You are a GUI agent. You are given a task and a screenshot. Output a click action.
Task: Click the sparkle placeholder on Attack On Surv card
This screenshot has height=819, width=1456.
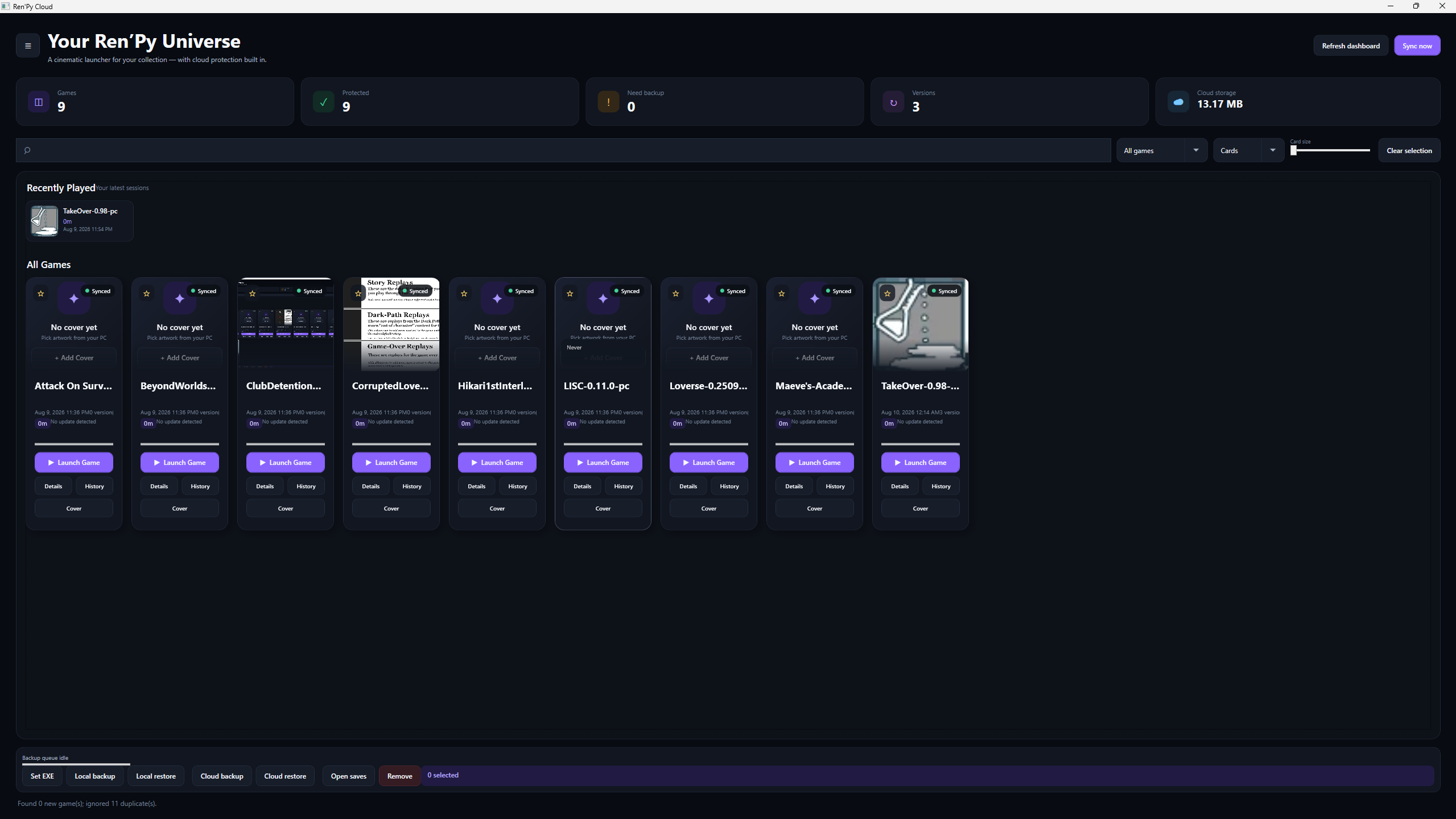(x=74, y=298)
